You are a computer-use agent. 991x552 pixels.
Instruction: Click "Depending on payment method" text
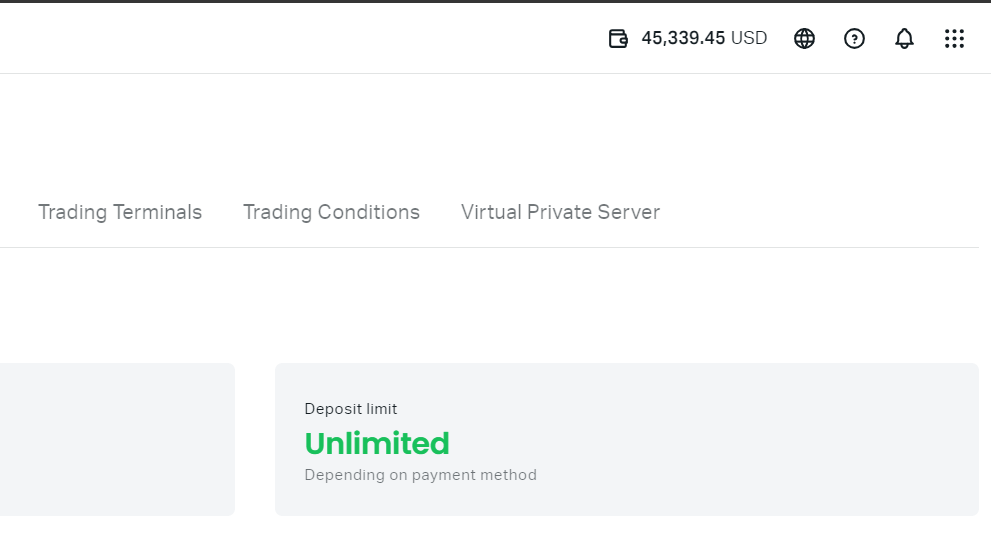pos(420,475)
